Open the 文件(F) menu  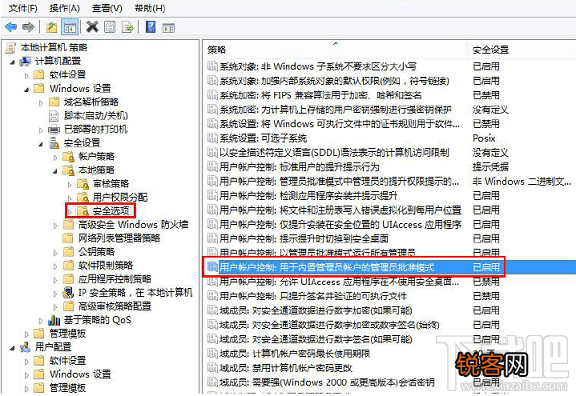pyautogui.click(x=23, y=8)
